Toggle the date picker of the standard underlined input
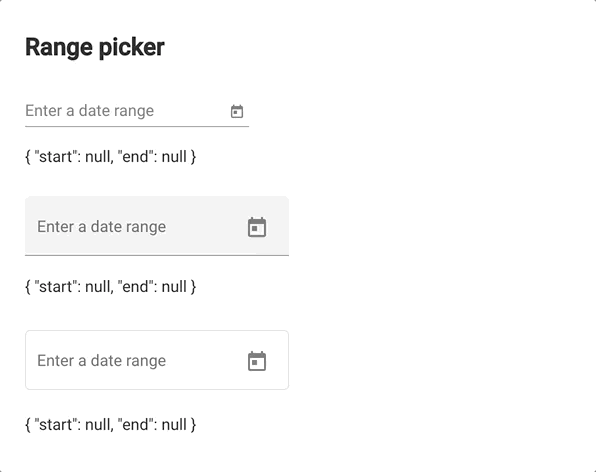 [x=237, y=111]
